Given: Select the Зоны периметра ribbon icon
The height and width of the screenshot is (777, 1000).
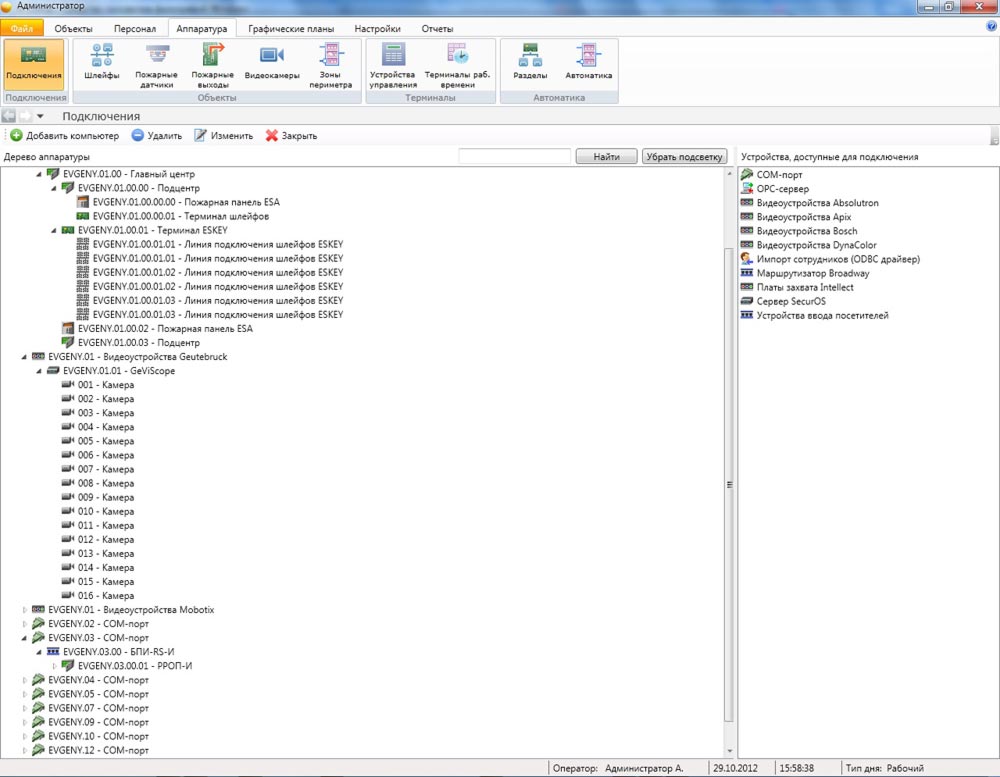Looking at the screenshot, I should click(330, 65).
